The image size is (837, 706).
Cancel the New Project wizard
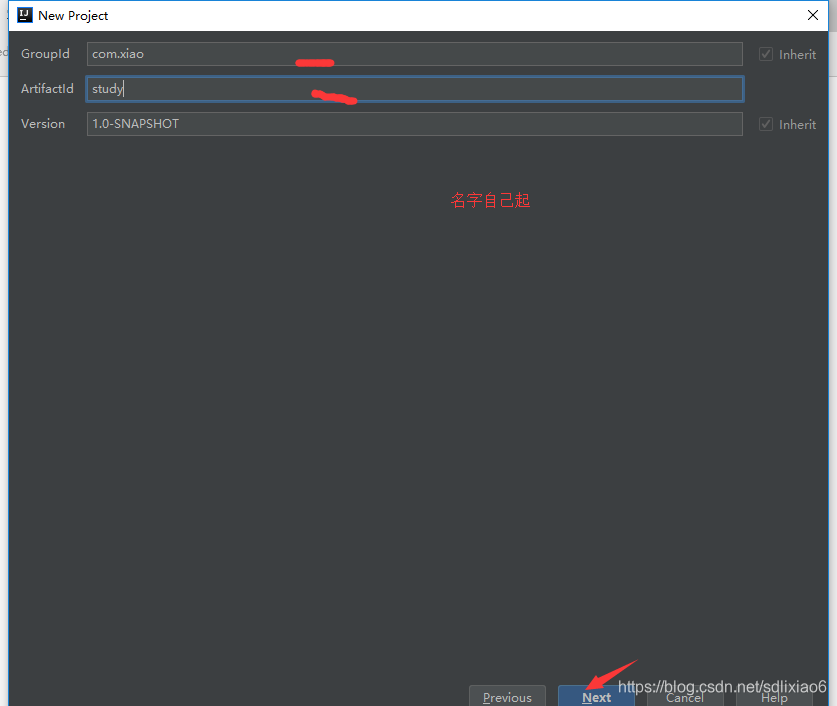click(685, 697)
